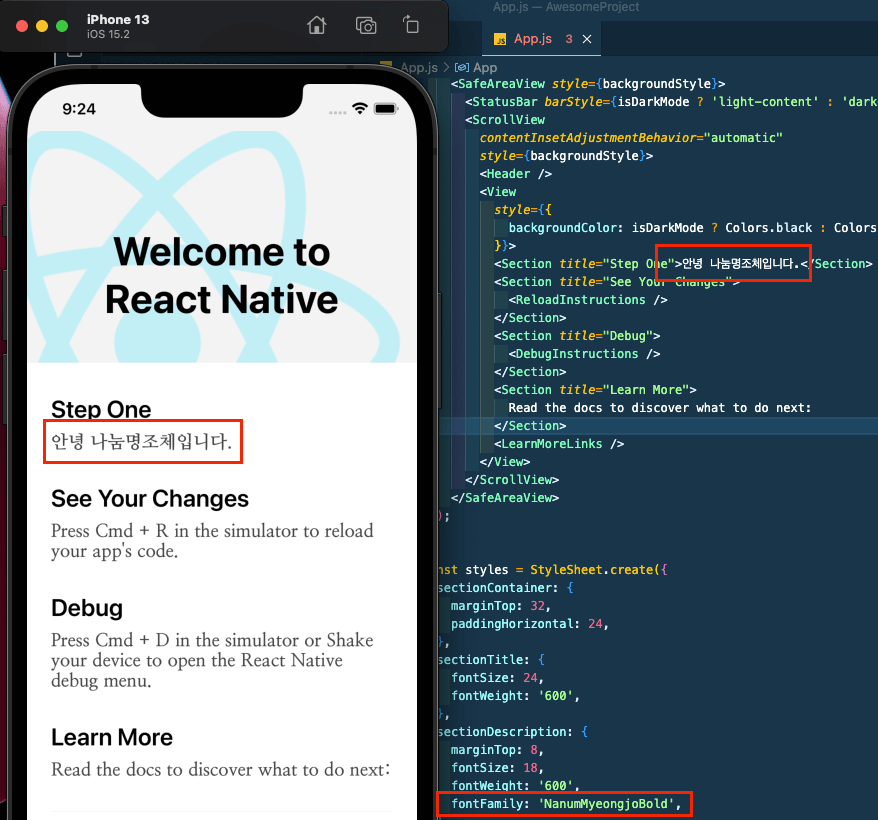Click 'Read the docs to discover' text in simulator
This screenshot has height=820, width=878.
[x=221, y=770]
